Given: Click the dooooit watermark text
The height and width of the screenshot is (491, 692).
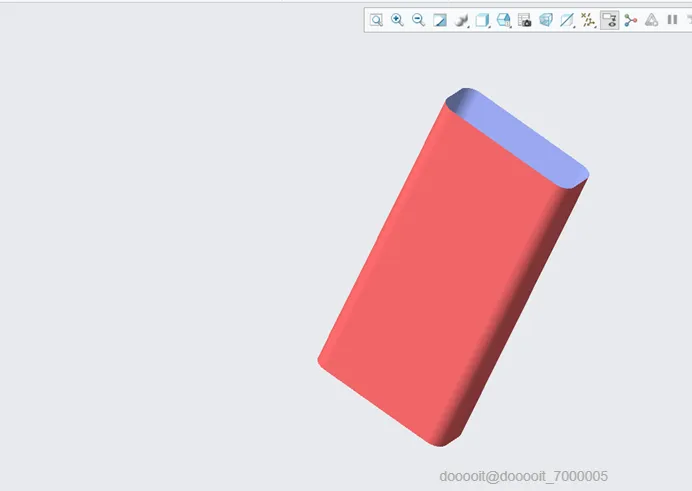Looking at the screenshot, I should [523, 476].
